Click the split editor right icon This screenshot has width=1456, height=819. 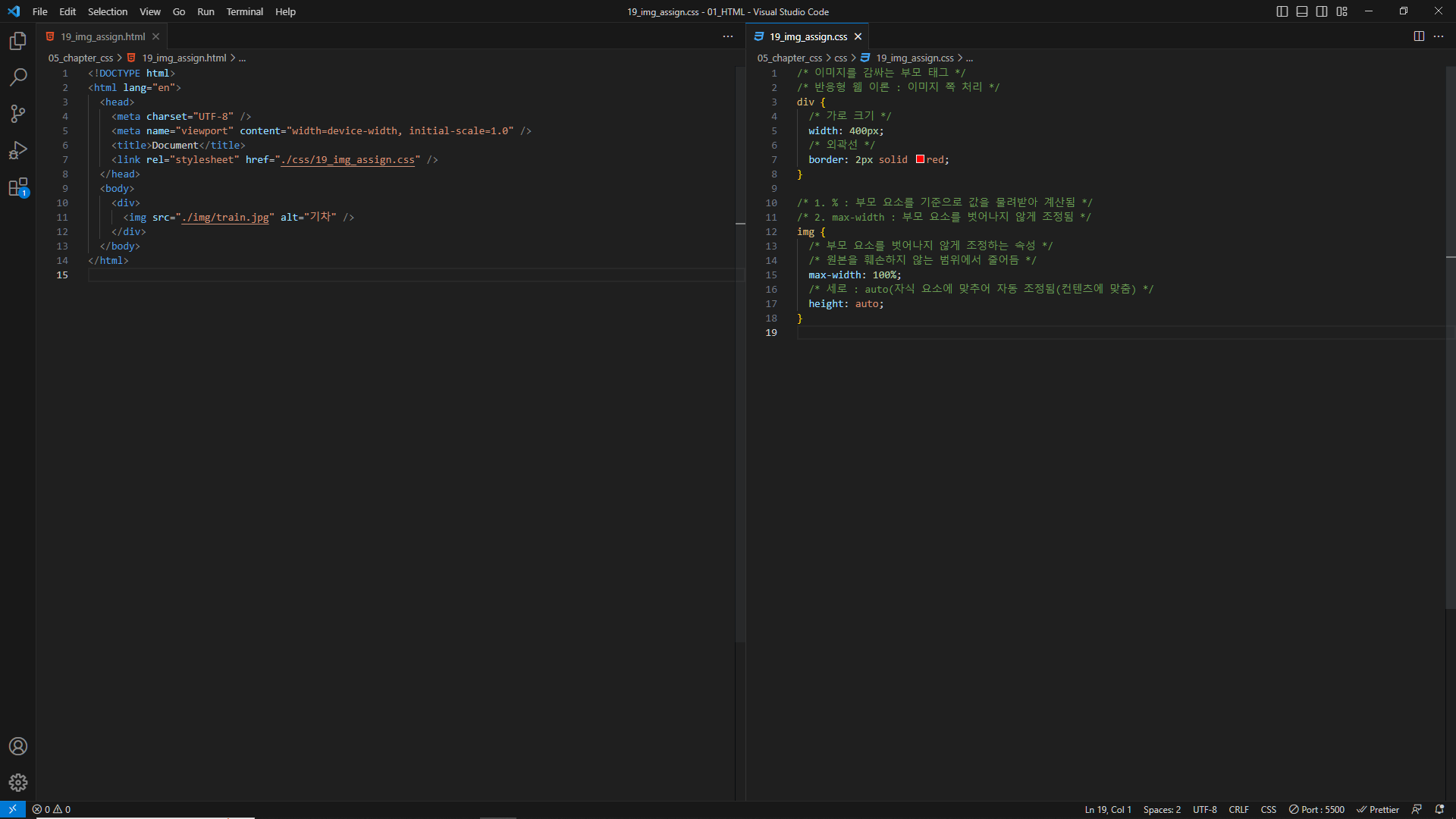1419,36
